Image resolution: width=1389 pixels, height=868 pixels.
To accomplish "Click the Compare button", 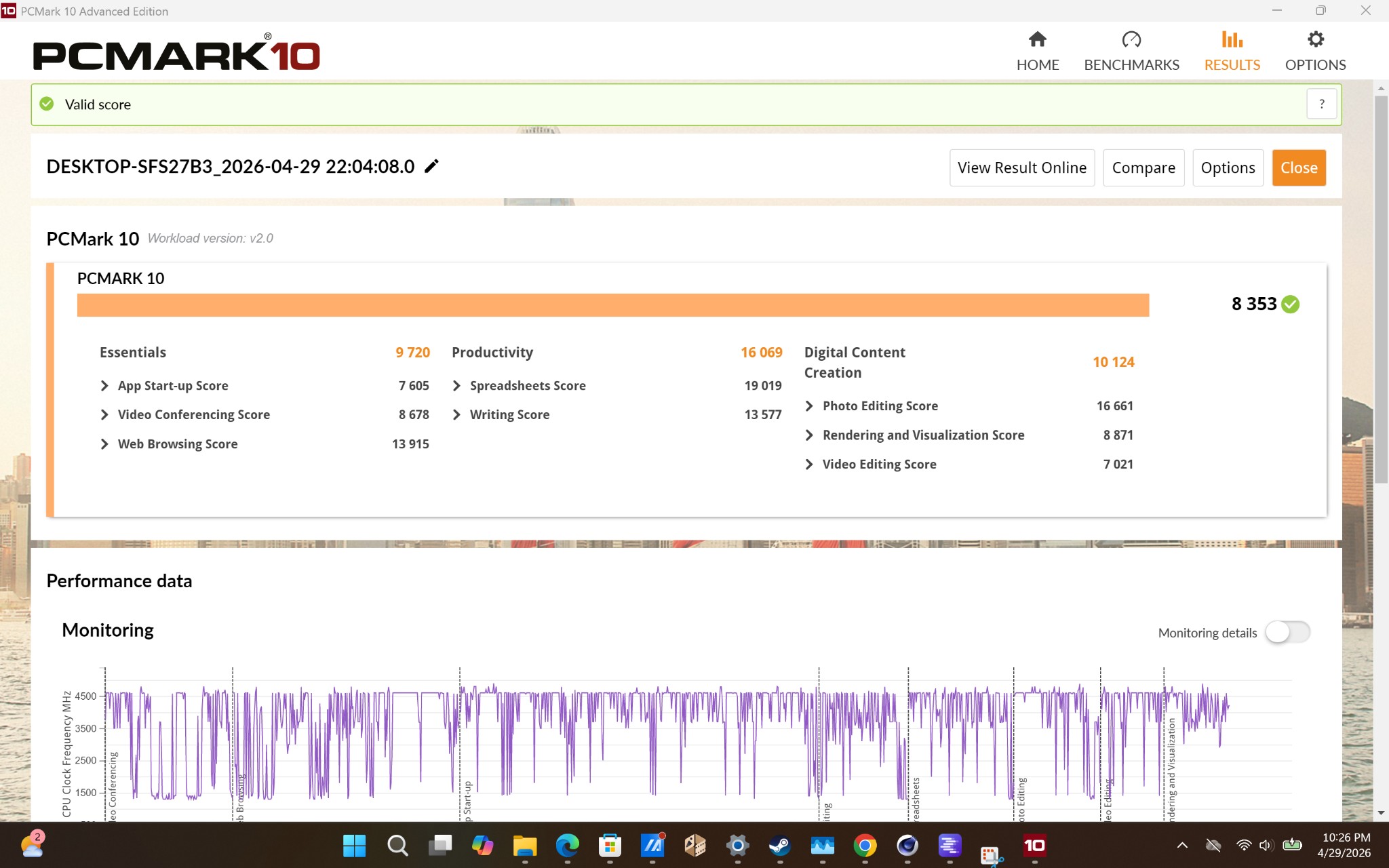I will (x=1143, y=167).
